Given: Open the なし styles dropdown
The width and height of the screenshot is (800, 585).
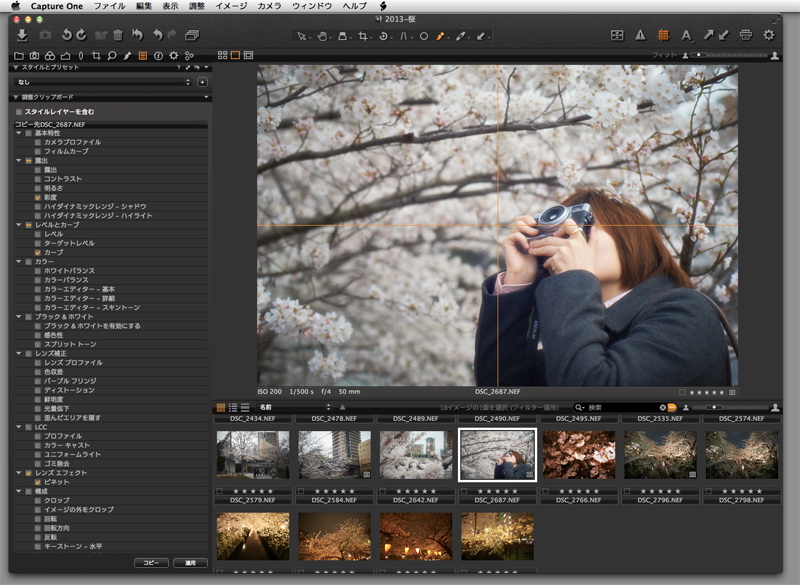Looking at the screenshot, I should 100,81.
